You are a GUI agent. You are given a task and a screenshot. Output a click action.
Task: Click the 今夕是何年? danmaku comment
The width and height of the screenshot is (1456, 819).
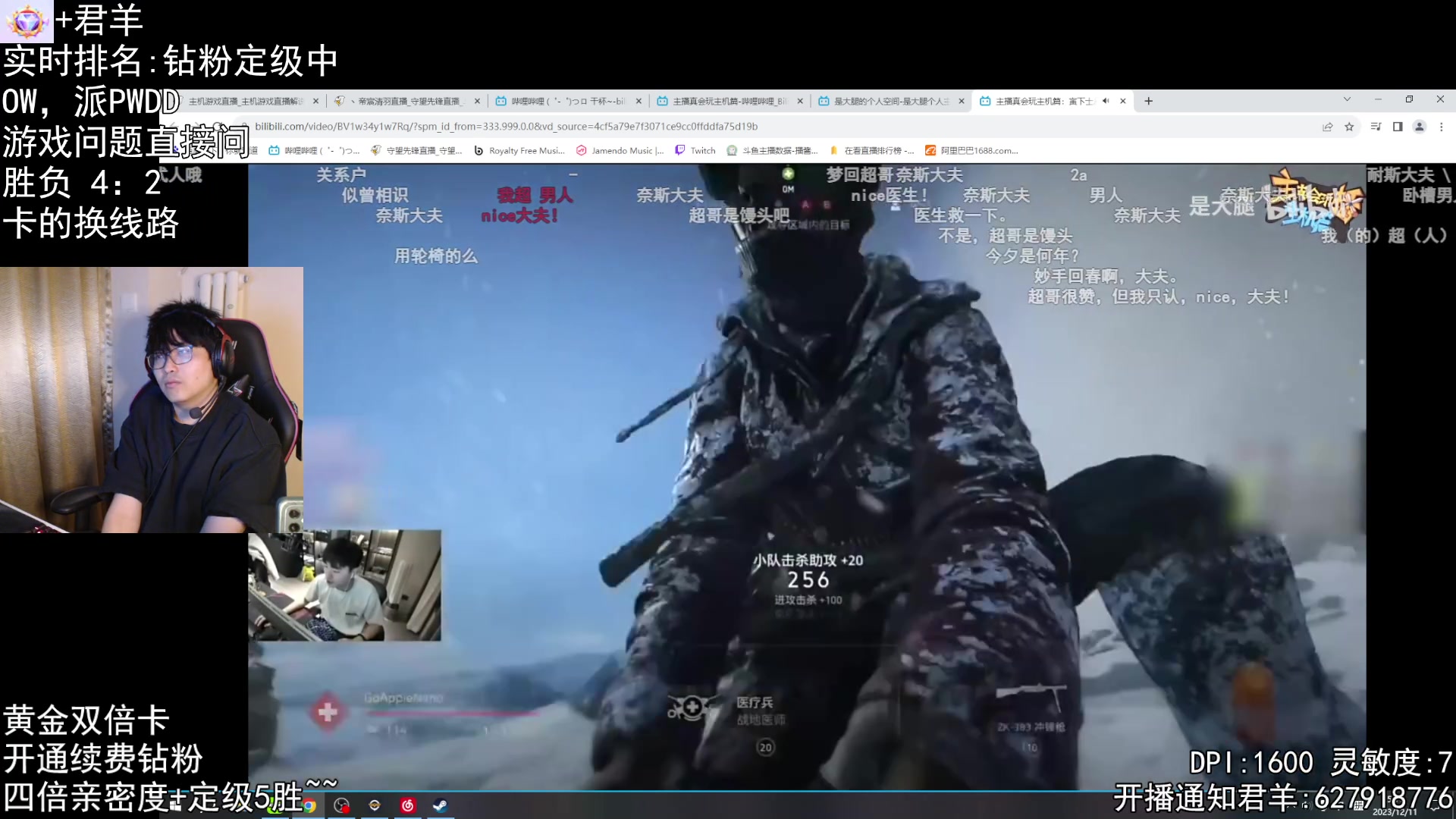(x=1031, y=256)
